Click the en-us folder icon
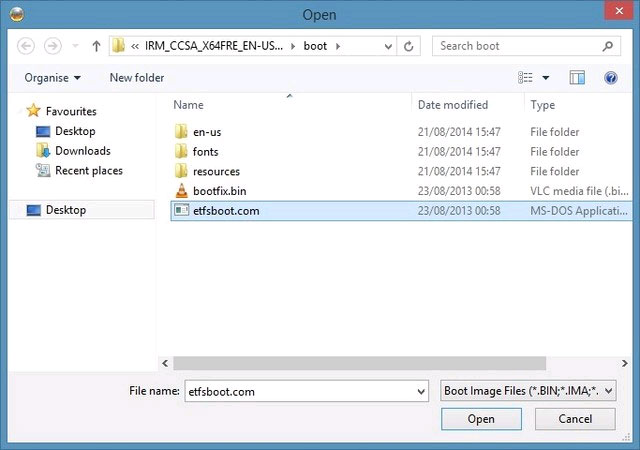Screen dimensions: 640x450 click(181, 131)
